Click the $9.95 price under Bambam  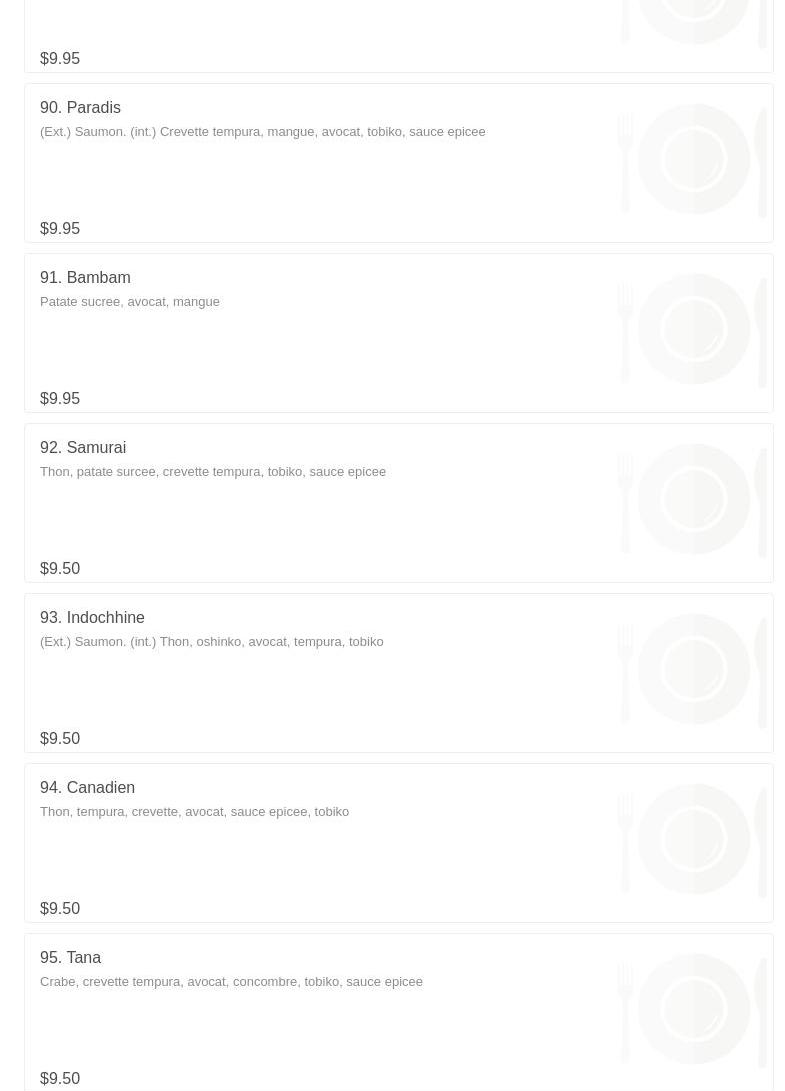tap(60, 399)
